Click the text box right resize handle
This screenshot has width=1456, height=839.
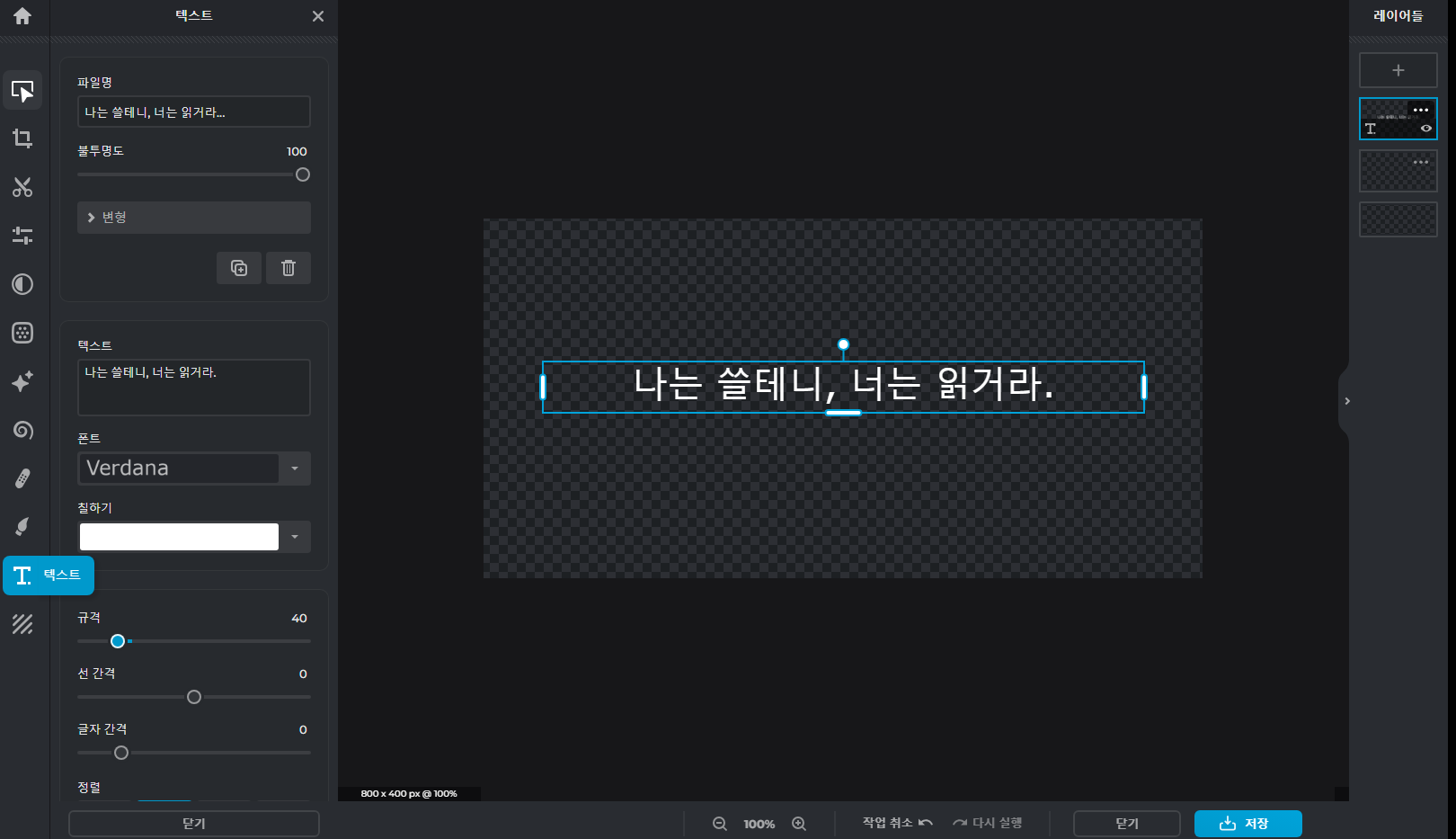point(1144,388)
